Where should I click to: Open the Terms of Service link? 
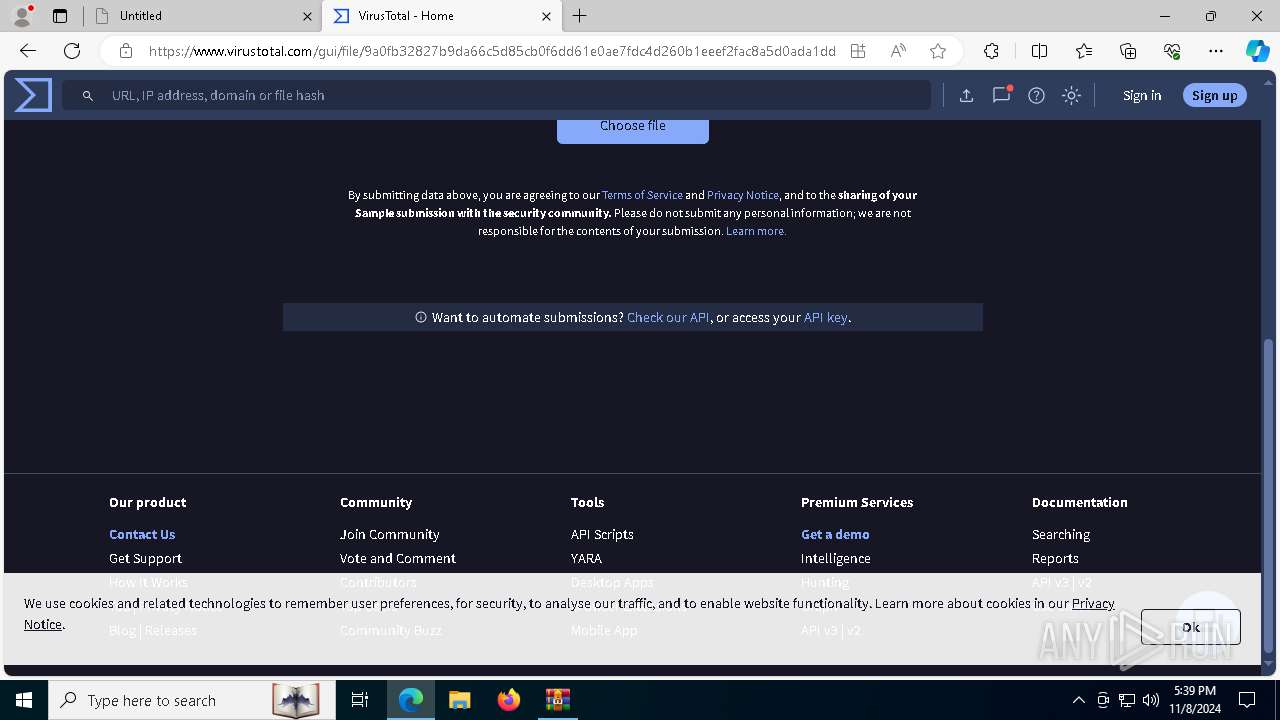click(x=642, y=195)
